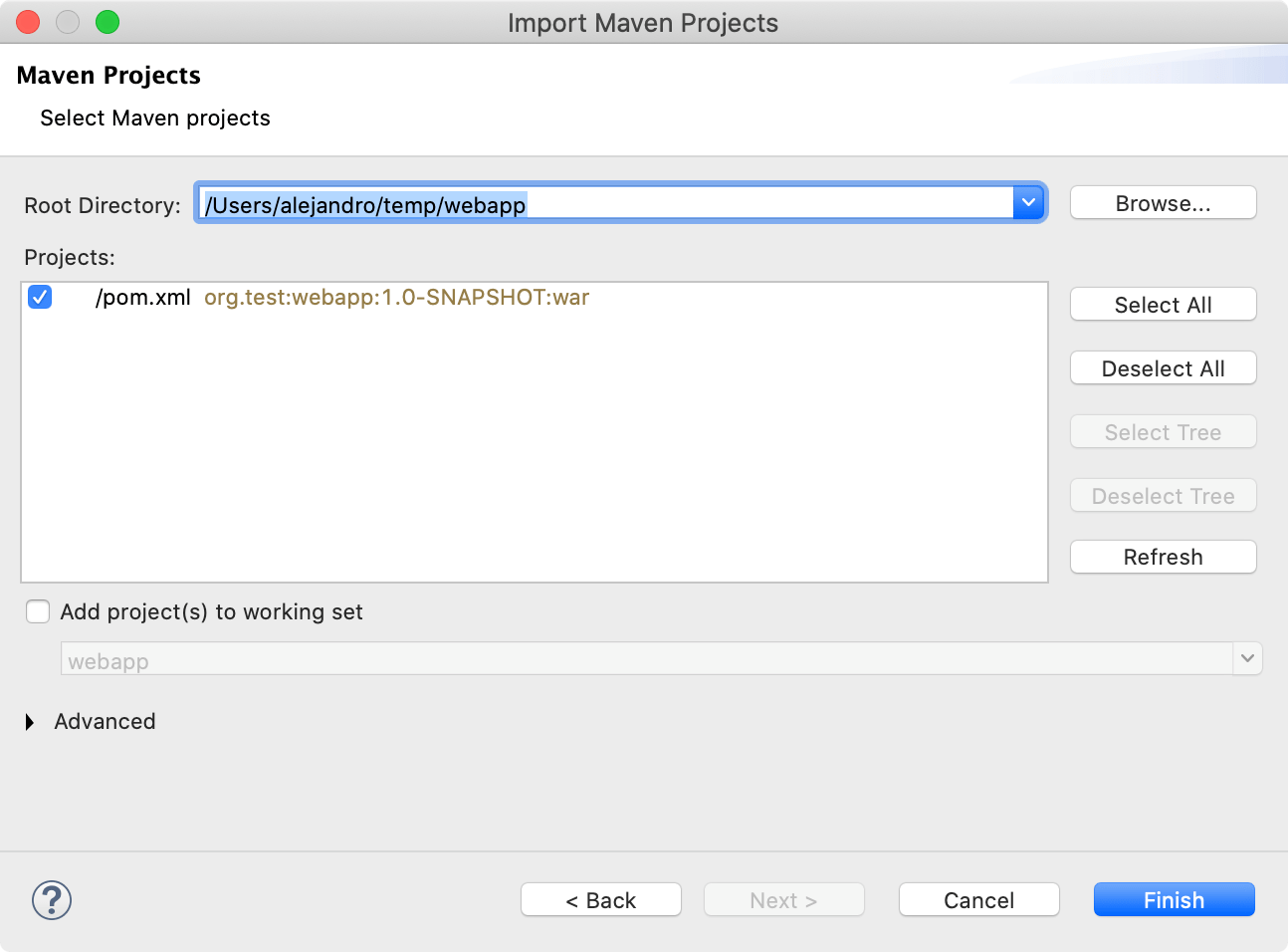Select the /pom.xml entry in the list
This screenshot has height=952, width=1288.
(142, 297)
